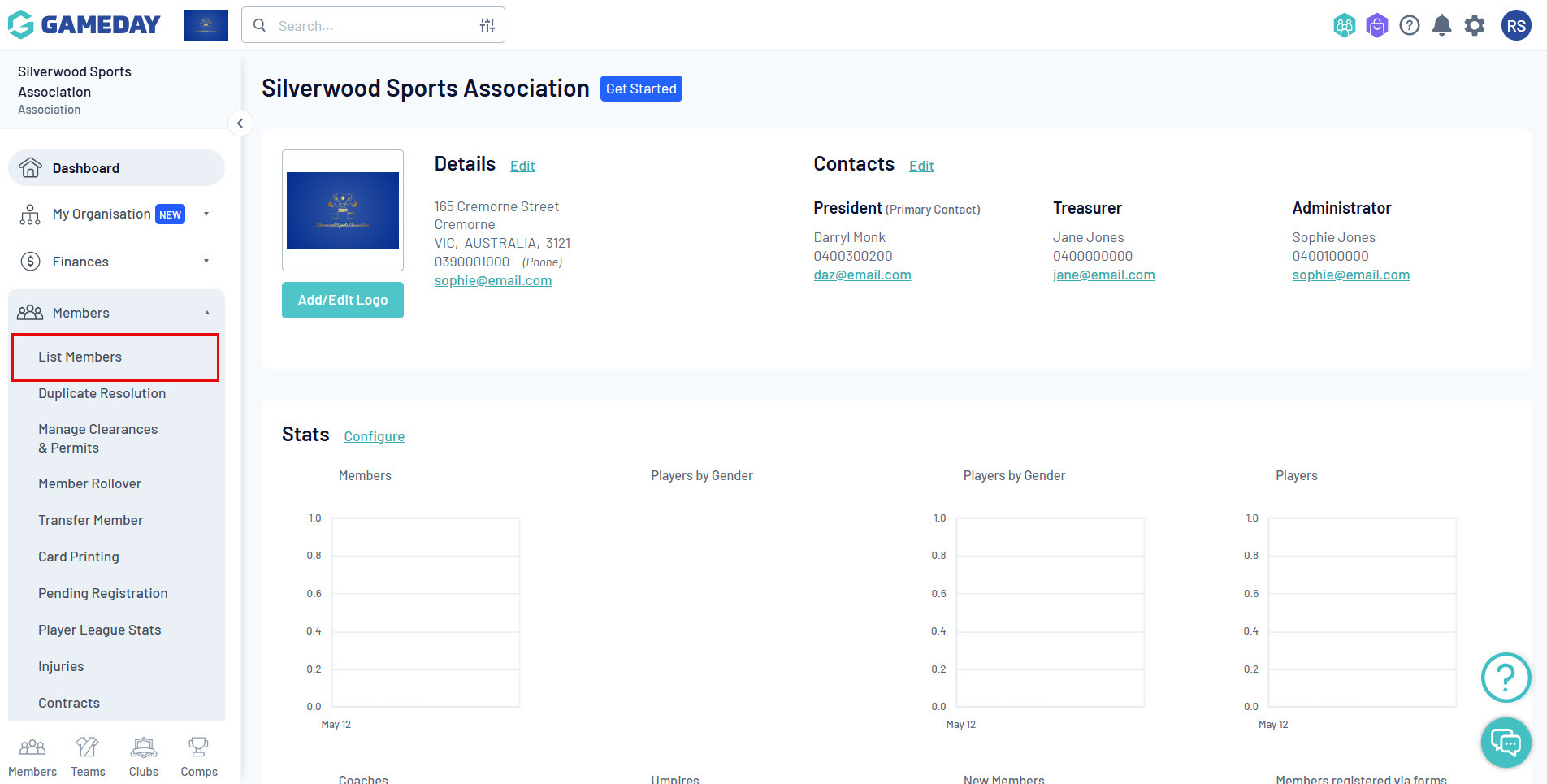Expand the Finances menu arrow
Image resolution: width=1547 pixels, height=784 pixels.
[206, 262]
